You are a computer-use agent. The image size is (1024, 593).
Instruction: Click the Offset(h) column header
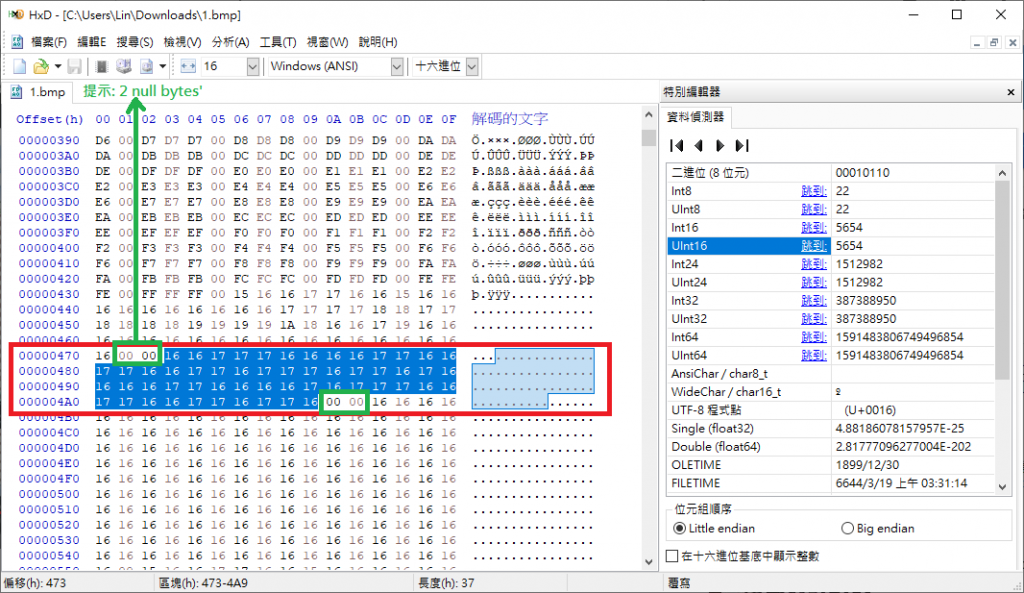(50, 119)
